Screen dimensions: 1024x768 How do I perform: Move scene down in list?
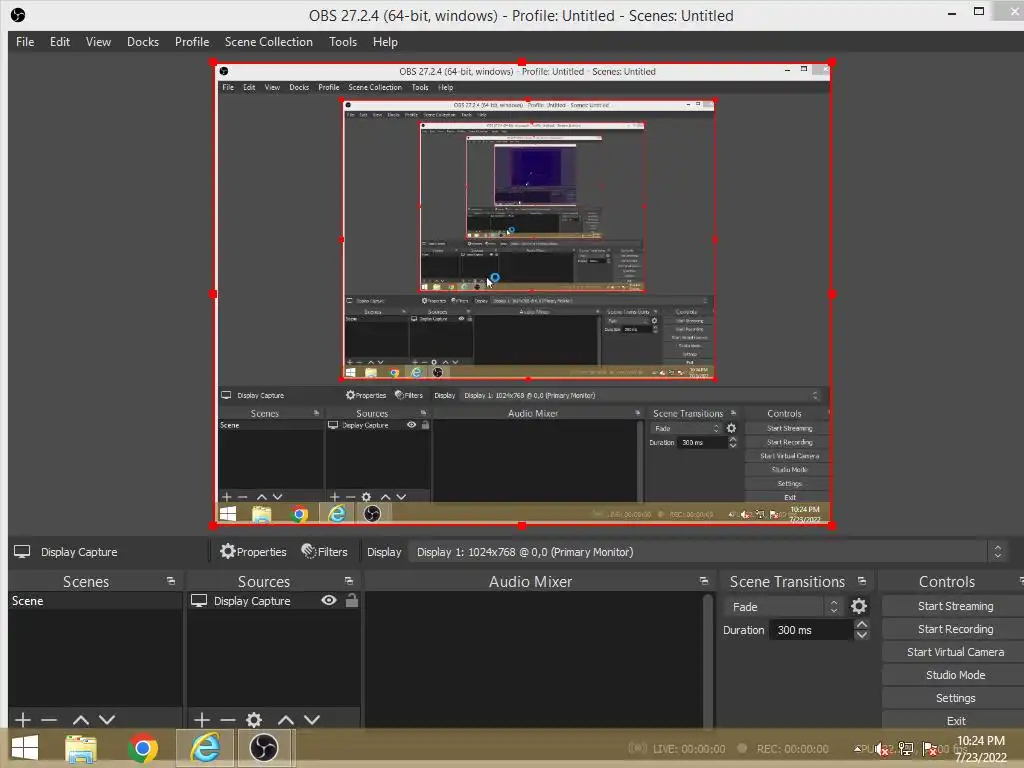tap(107, 720)
